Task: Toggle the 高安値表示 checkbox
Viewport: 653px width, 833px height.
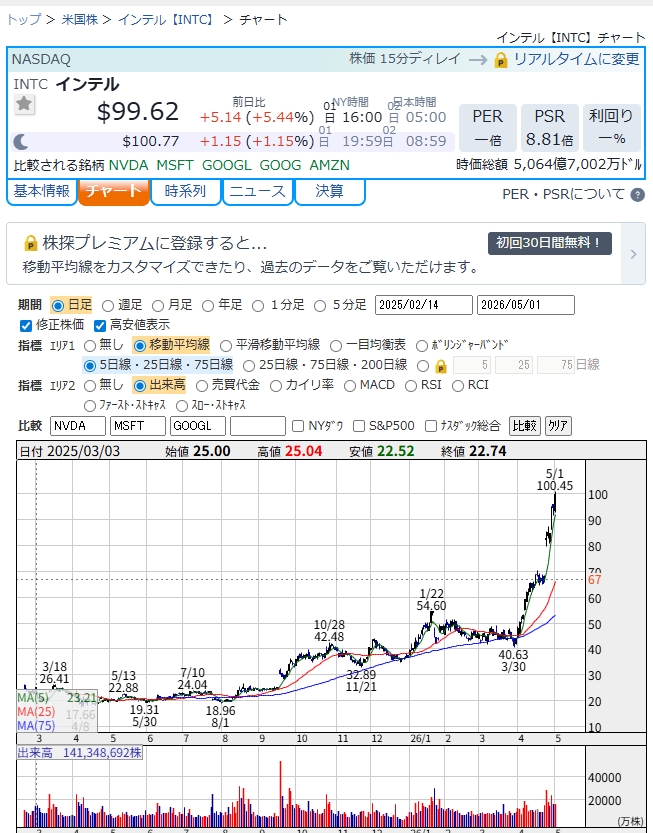Action: [99, 326]
